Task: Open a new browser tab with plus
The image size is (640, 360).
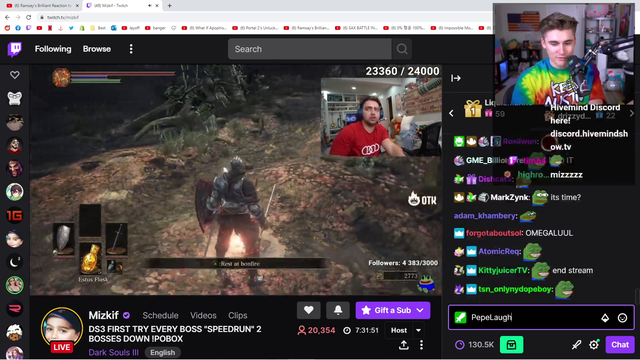Action: 169,6
